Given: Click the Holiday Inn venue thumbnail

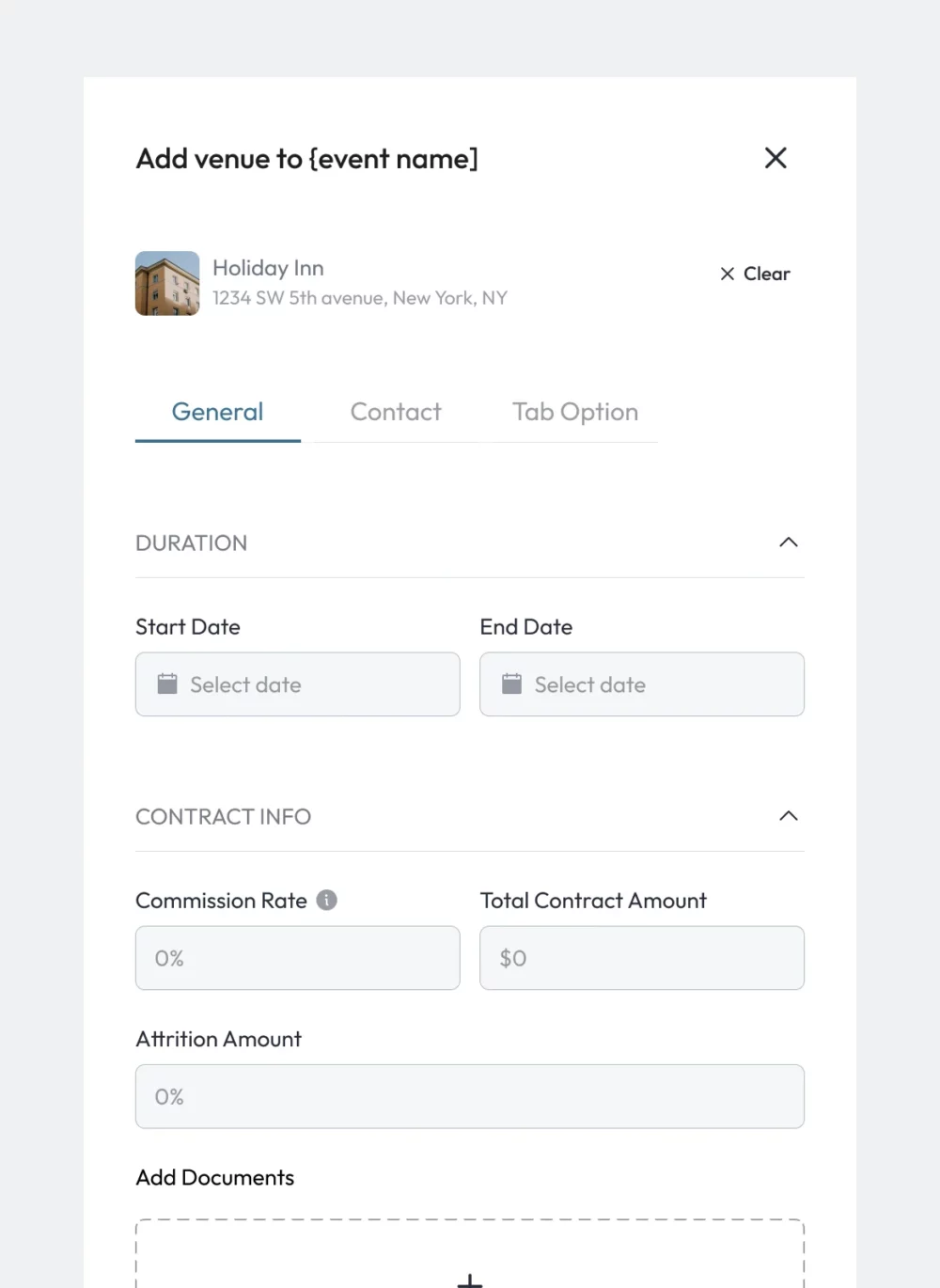Looking at the screenshot, I should point(167,283).
